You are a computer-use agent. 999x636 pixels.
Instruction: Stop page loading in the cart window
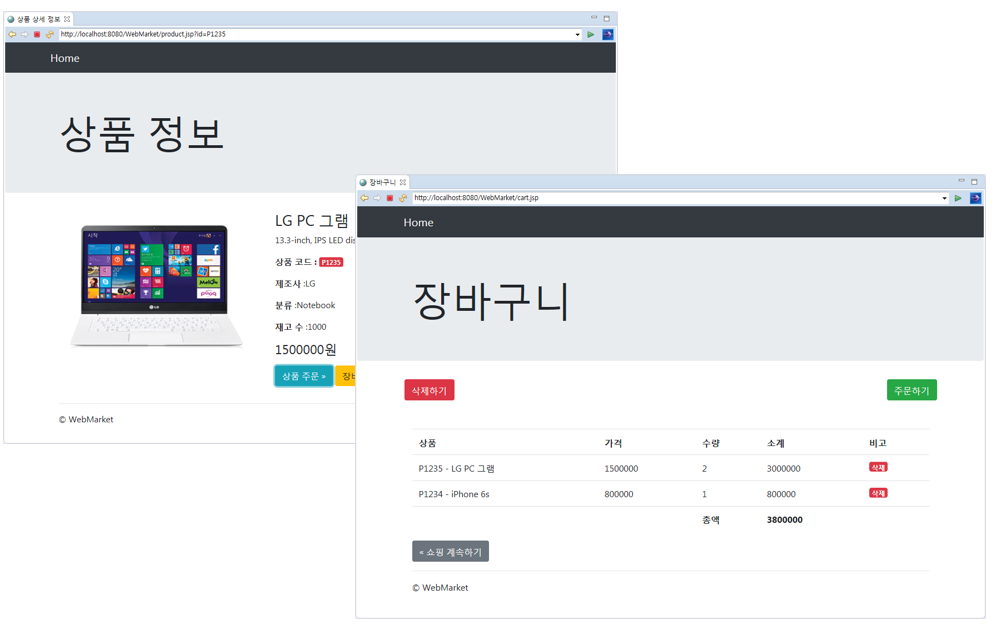[390, 198]
